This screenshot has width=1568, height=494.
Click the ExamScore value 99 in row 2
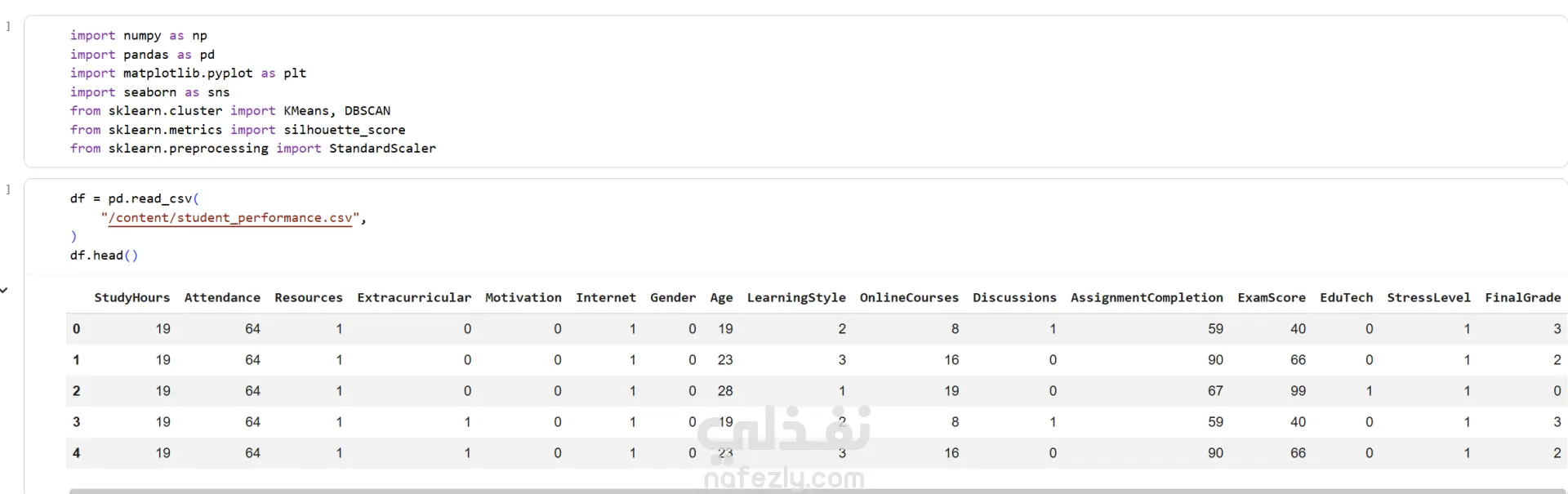[x=1298, y=391]
